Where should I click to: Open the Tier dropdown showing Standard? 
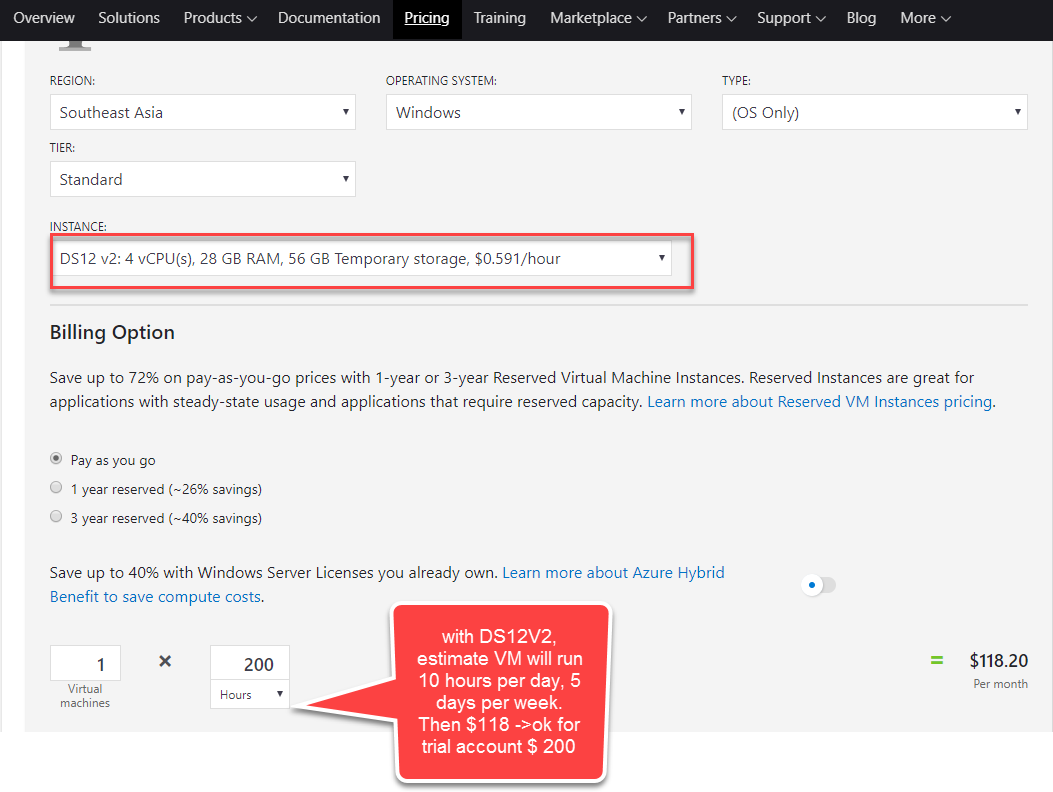point(203,179)
